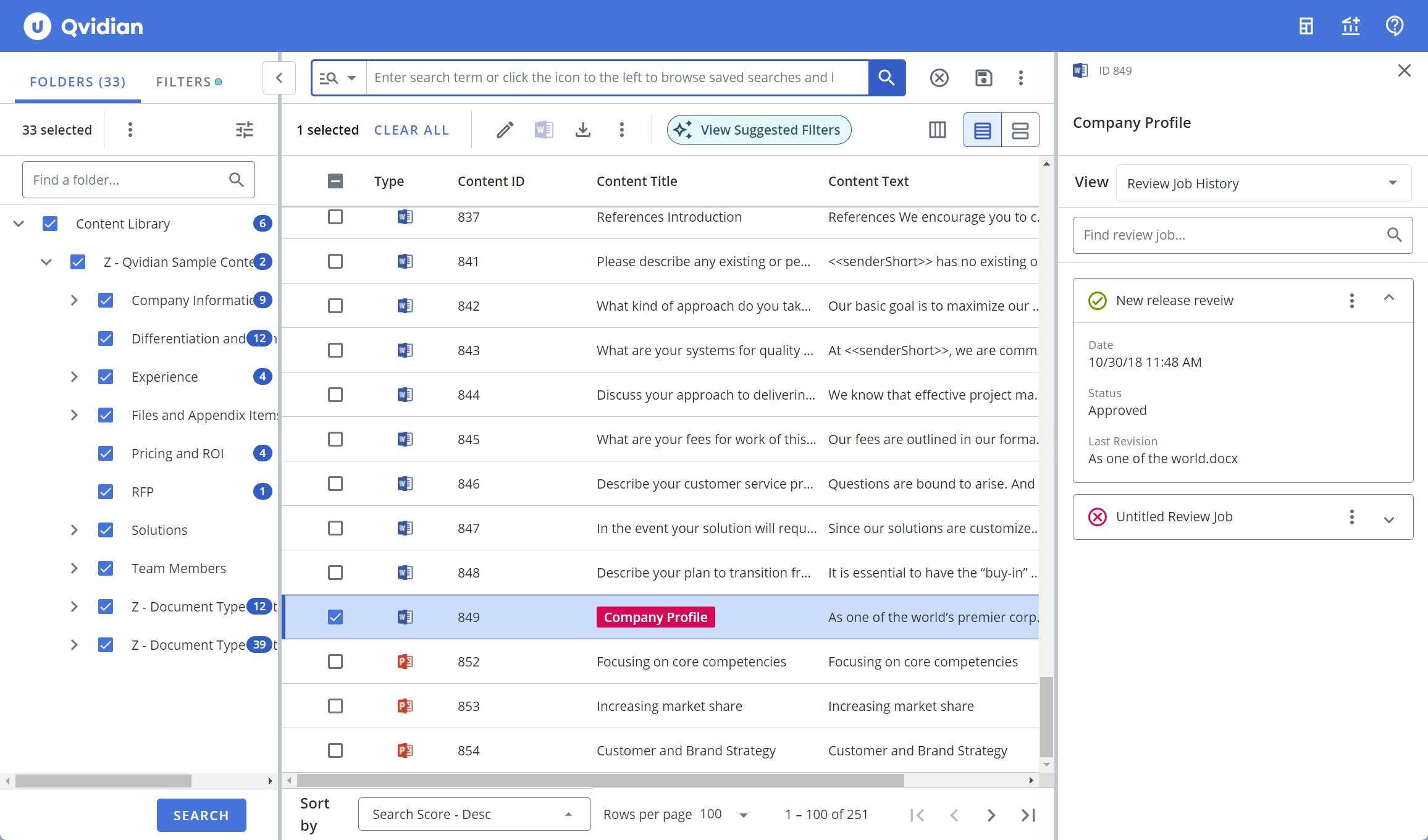
Task: Expand the Solutions folder
Action: (x=74, y=530)
